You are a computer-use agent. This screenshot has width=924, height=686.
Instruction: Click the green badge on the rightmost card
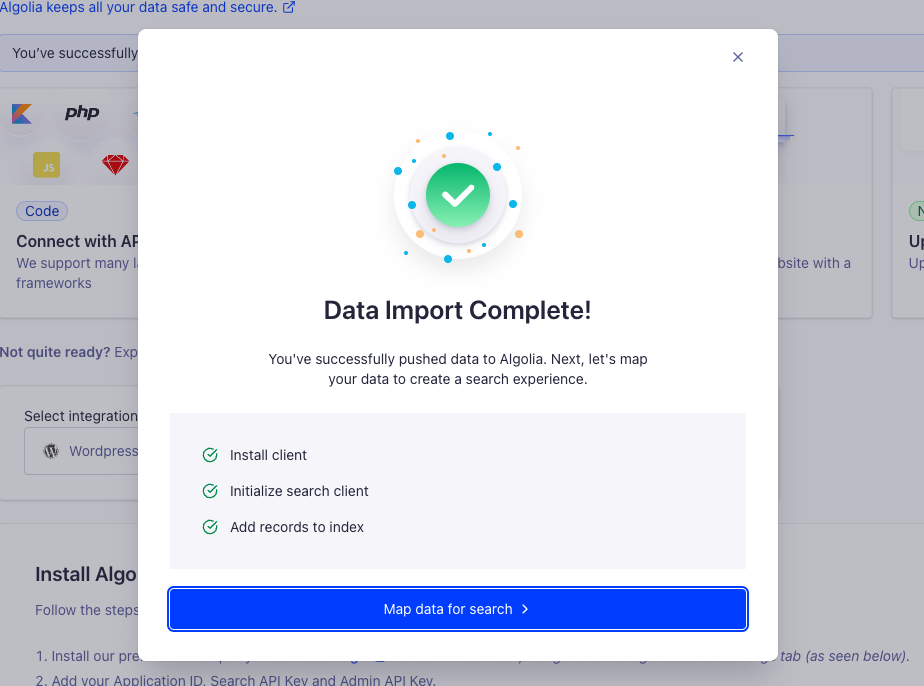(x=917, y=211)
